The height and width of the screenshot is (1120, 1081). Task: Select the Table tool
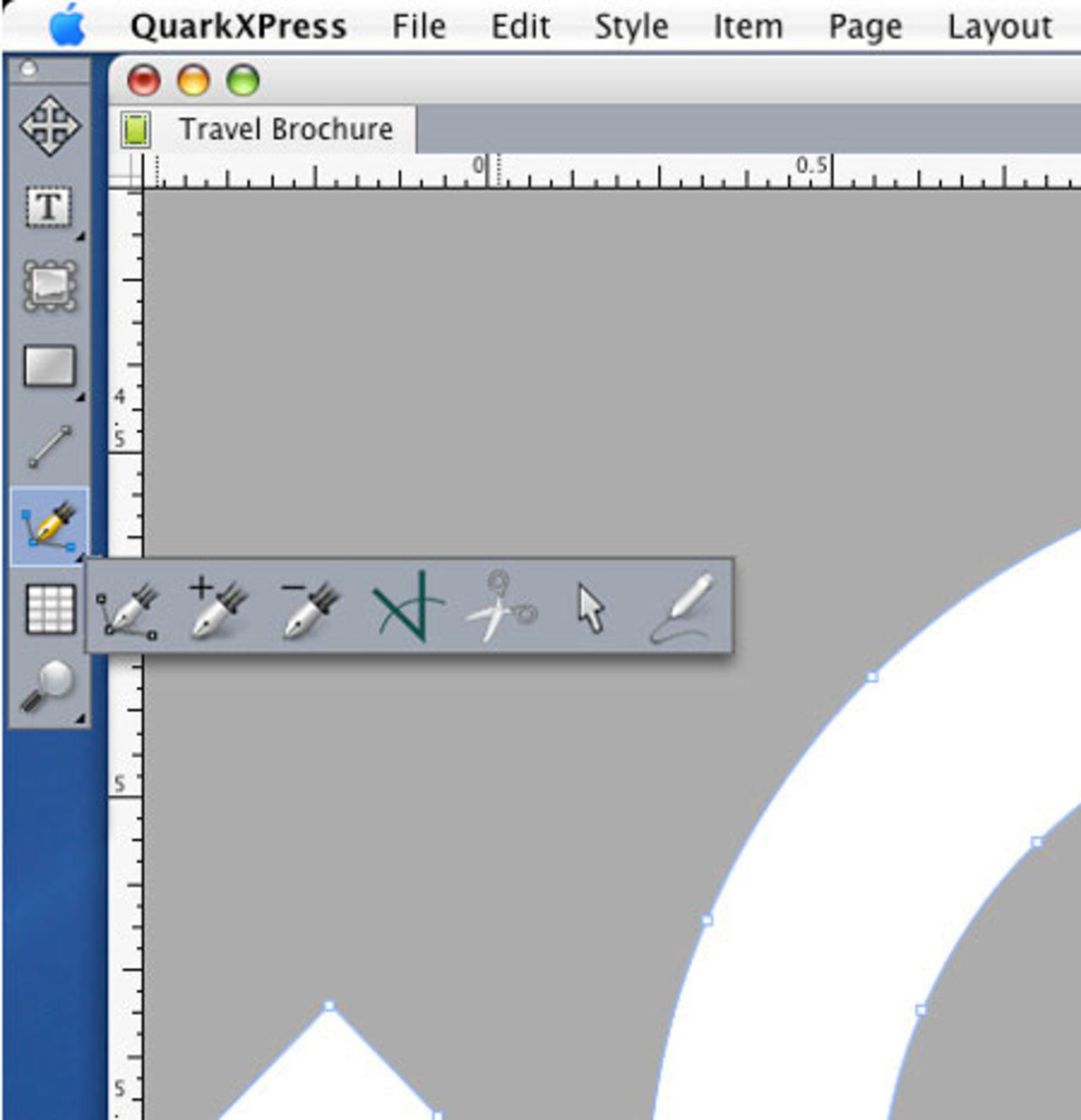[49, 612]
